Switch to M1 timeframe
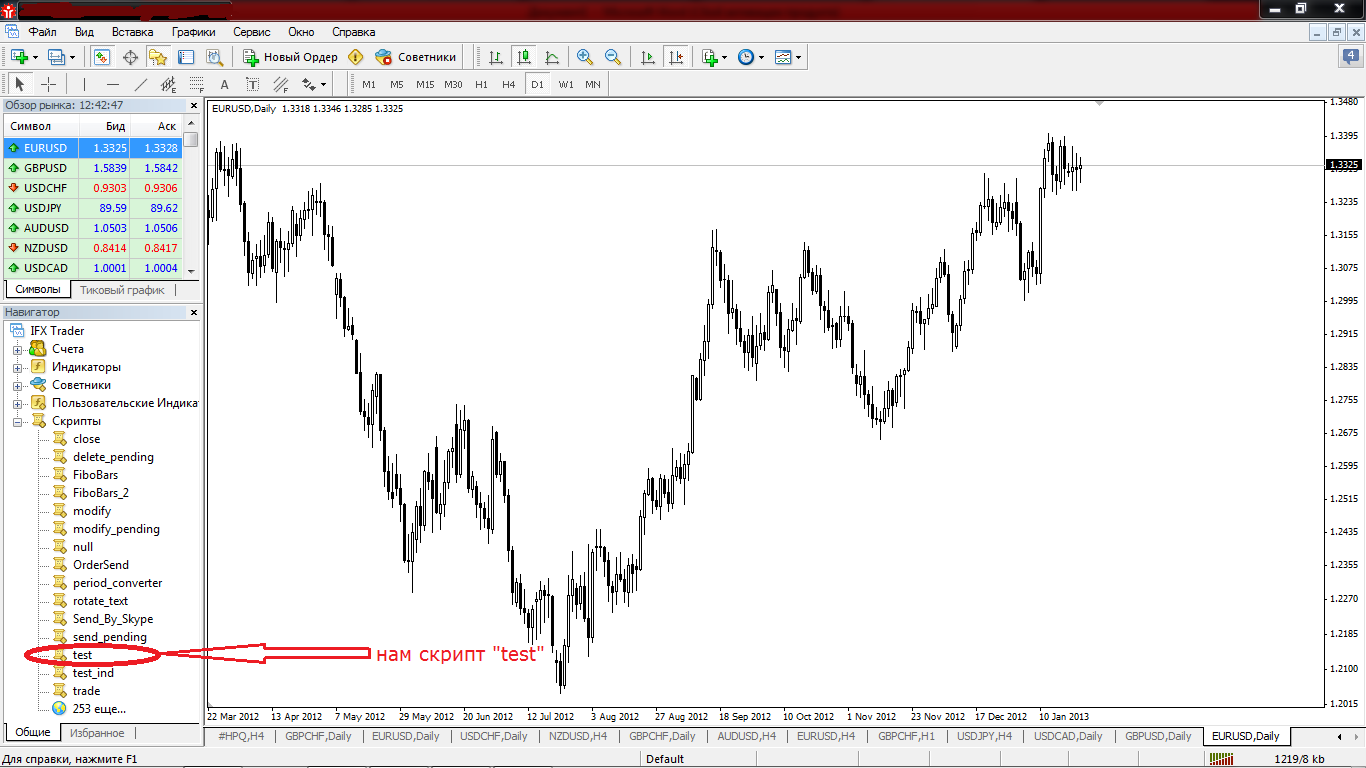Image resolution: width=1366 pixels, height=768 pixels. click(369, 85)
